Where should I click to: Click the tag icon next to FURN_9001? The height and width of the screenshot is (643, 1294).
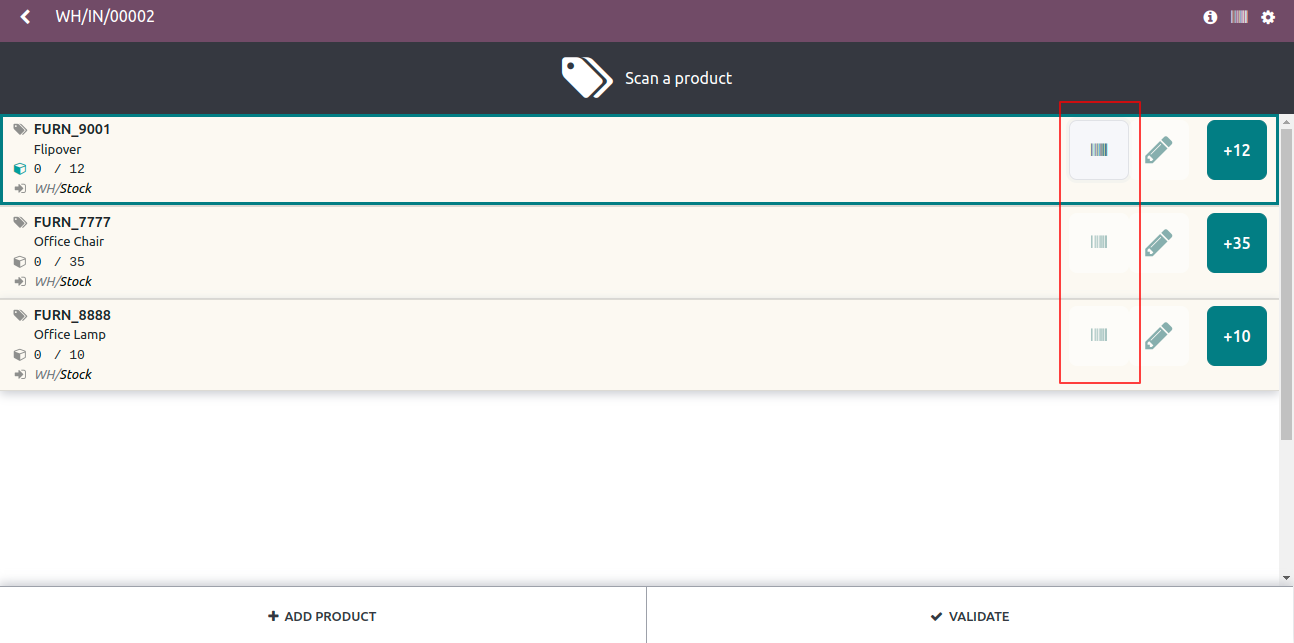tap(20, 129)
